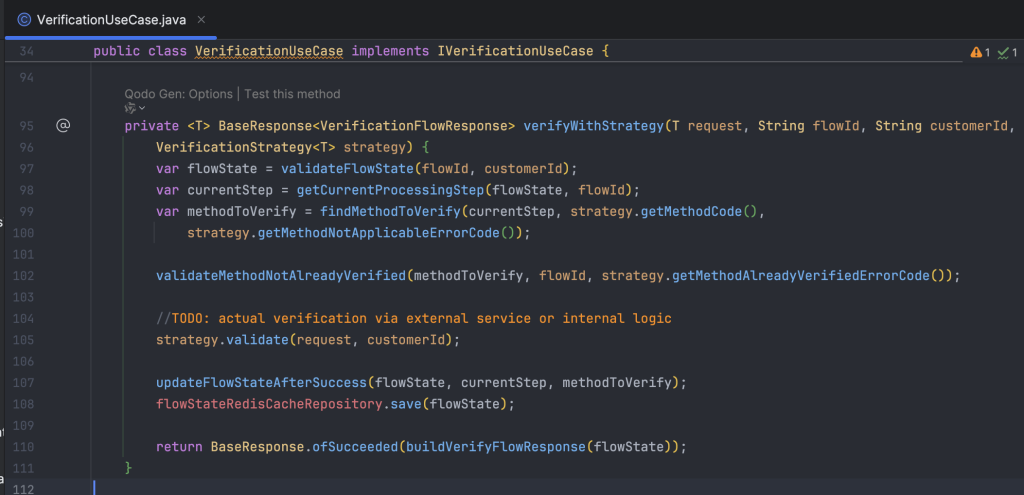Click updateFlowStateAfterSuccess method call
This screenshot has height=495, width=1024.
[x=261, y=383]
